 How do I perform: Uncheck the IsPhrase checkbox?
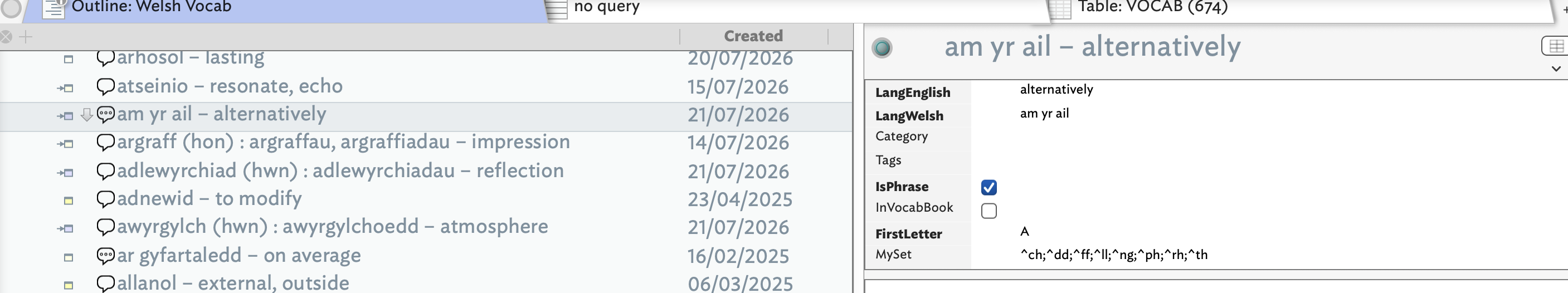988,187
